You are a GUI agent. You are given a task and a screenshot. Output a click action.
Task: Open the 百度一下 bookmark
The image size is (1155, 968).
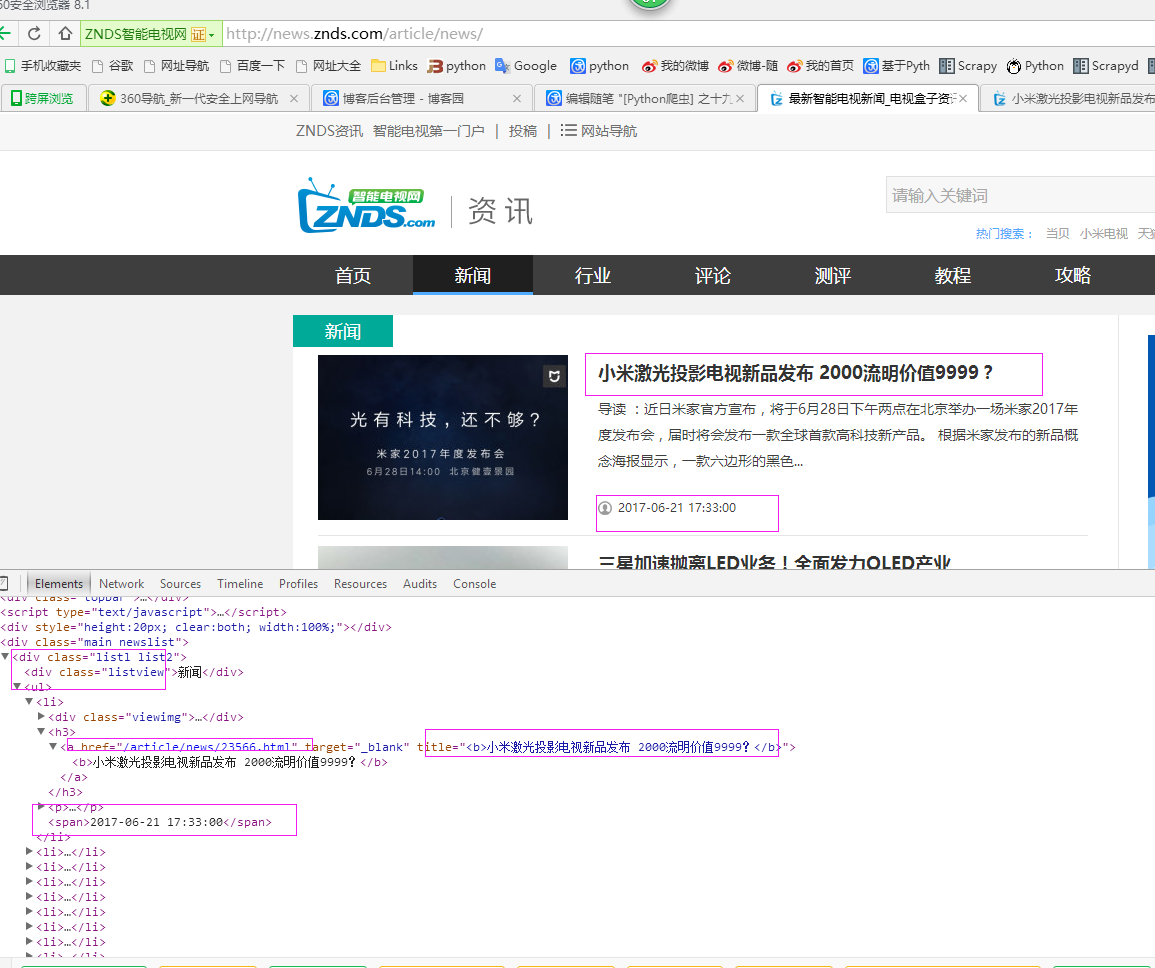pyautogui.click(x=253, y=66)
